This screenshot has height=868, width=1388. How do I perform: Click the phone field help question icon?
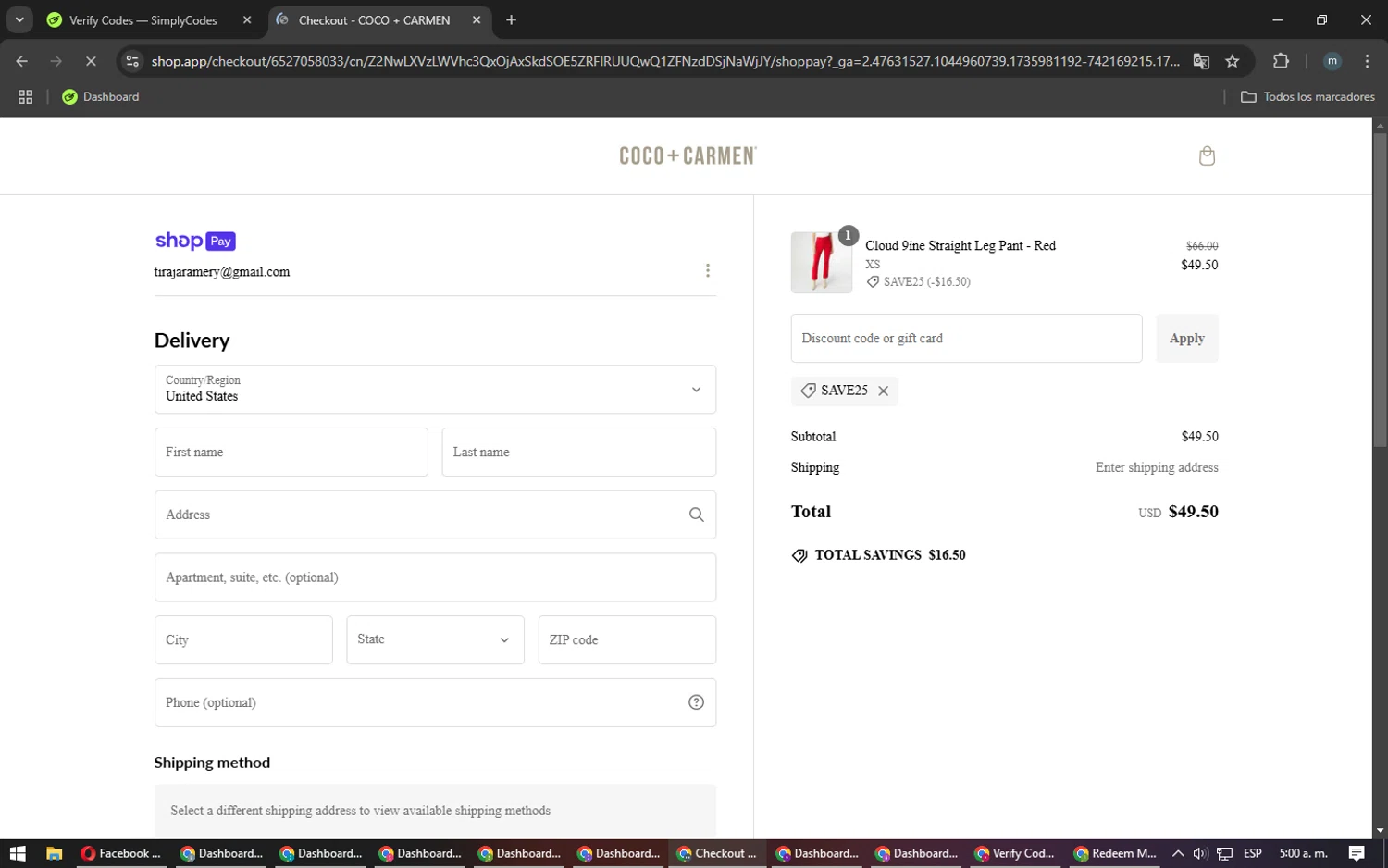click(697, 702)
